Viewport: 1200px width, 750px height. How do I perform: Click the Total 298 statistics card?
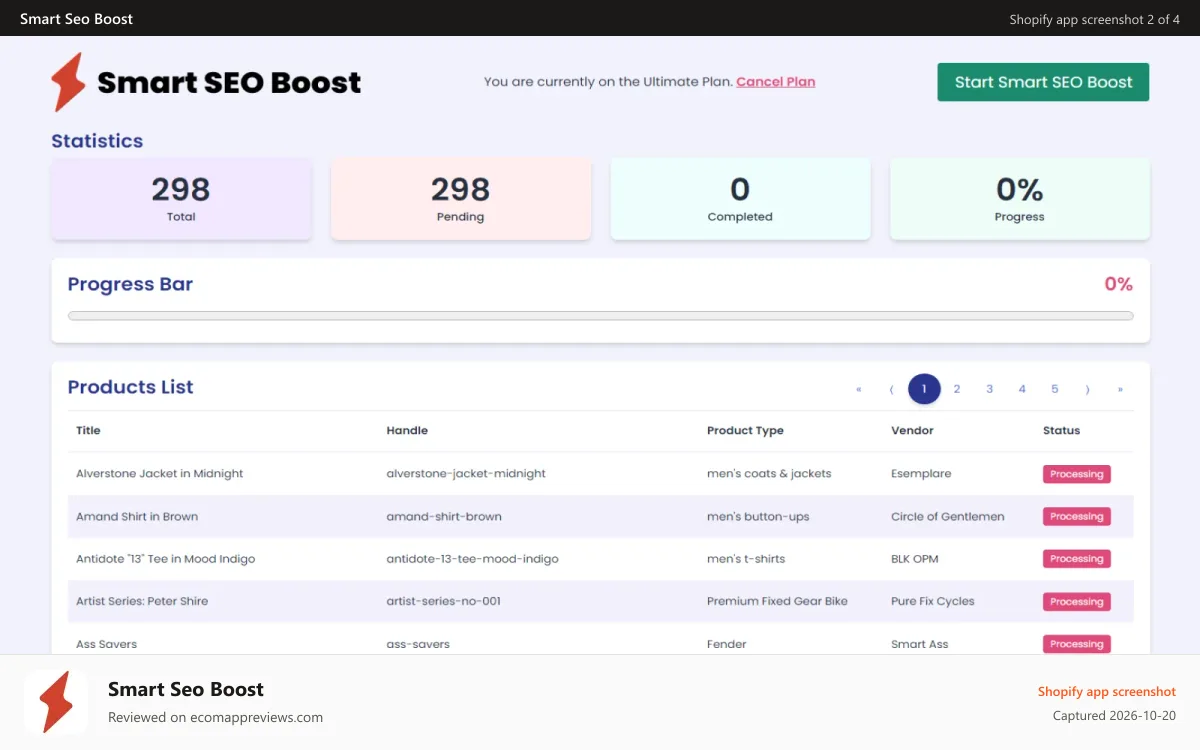(x=181, y=199)
